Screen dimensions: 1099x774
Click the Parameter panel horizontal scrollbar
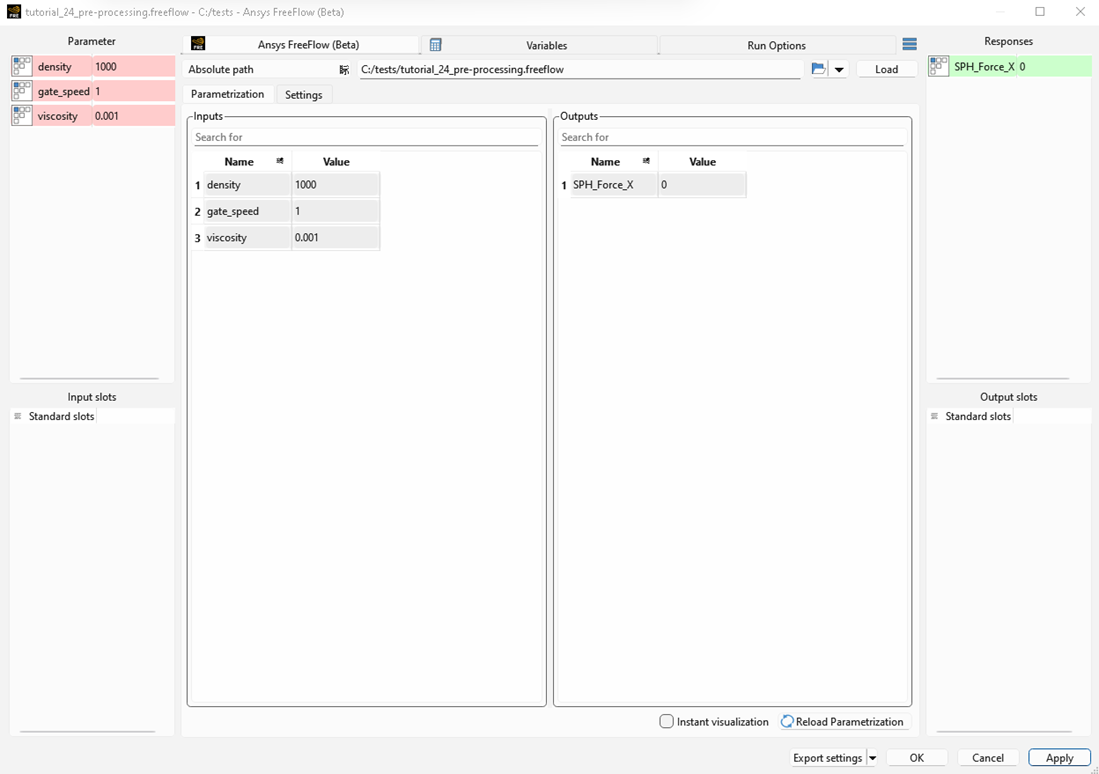[90, 379]
